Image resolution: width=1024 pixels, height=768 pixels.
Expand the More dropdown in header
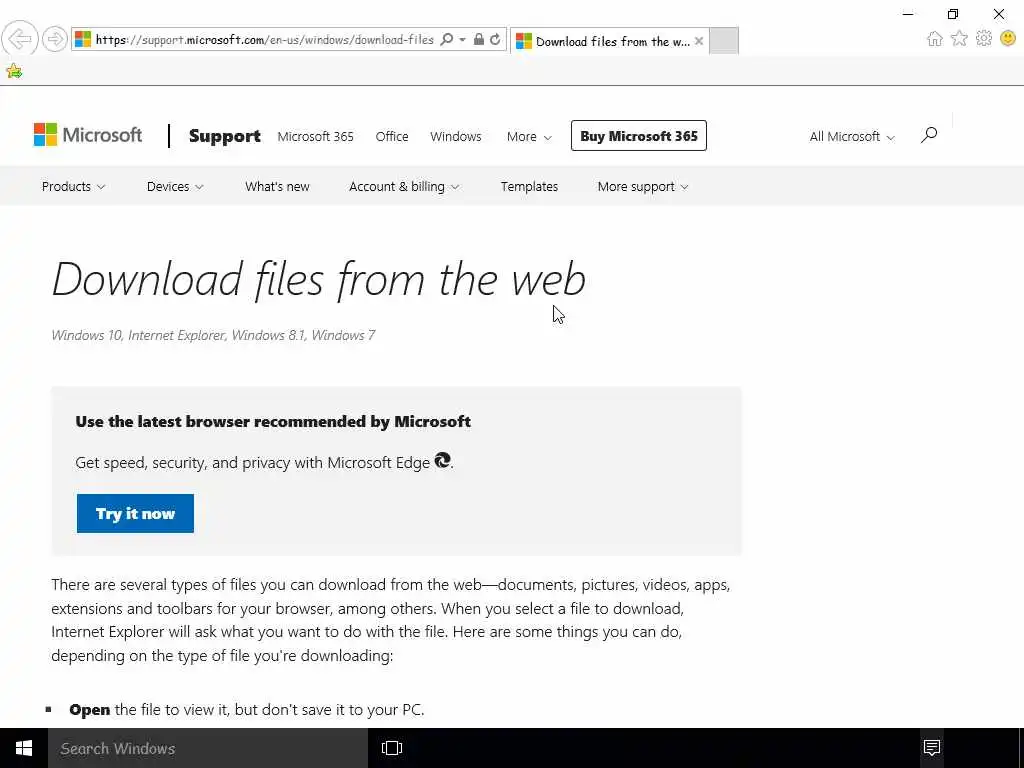pos(529,136)
